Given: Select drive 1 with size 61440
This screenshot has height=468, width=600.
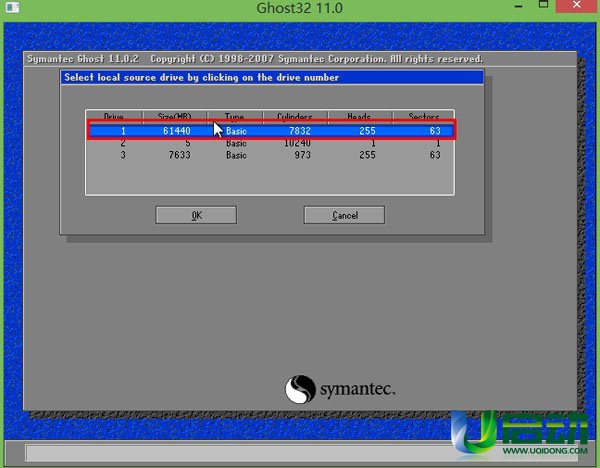Looking at the screenshot, I should (x=271, y=131).
